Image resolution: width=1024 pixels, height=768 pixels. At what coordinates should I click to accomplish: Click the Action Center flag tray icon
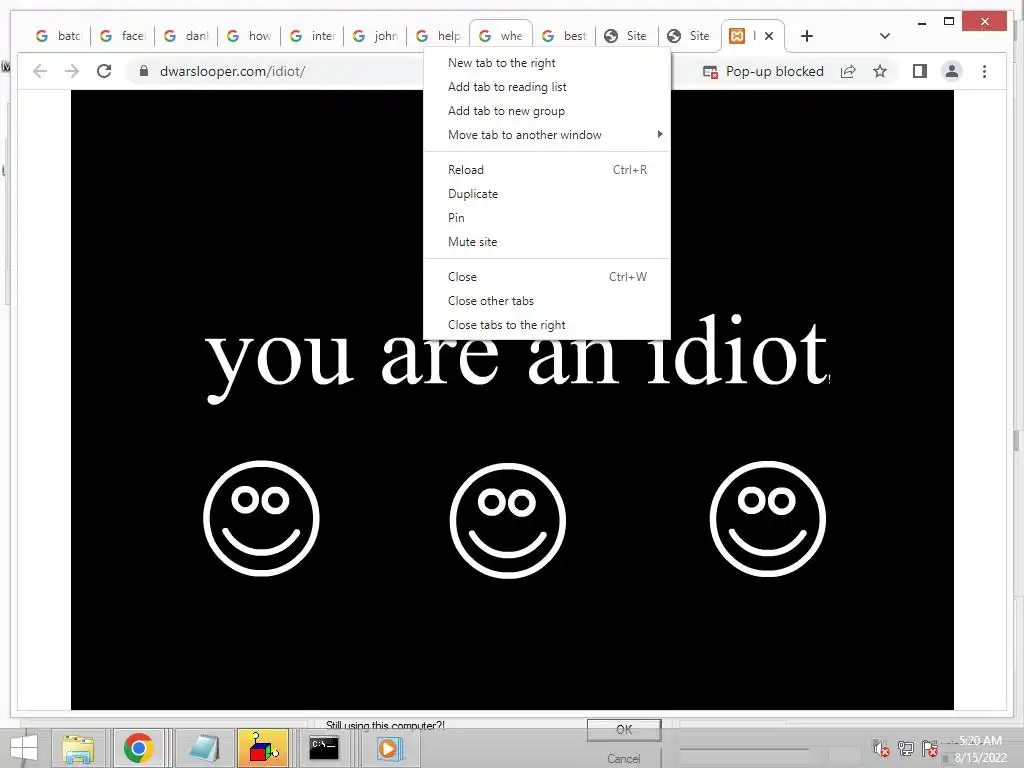[x=929, y=748]
